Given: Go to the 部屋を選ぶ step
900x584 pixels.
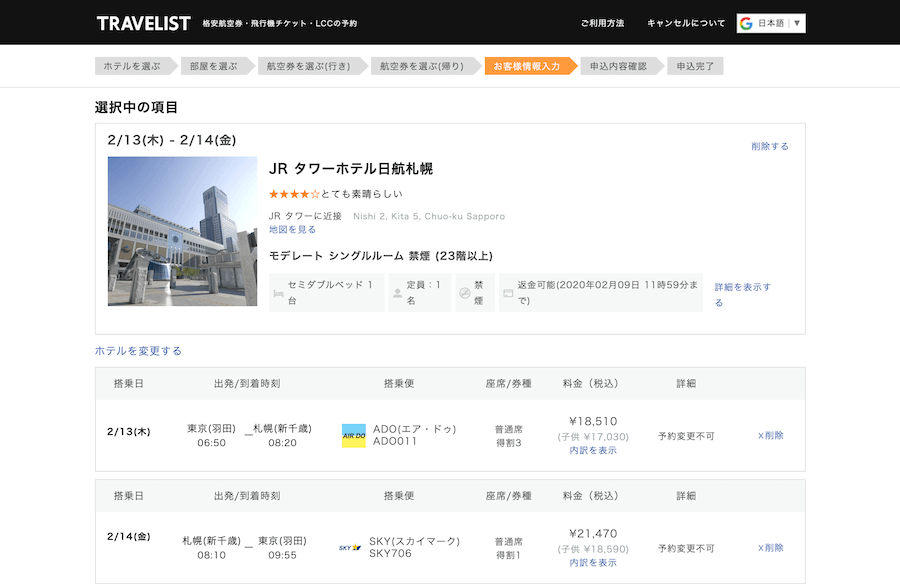Looking at the screenshot, I should (x=218, y=66).
